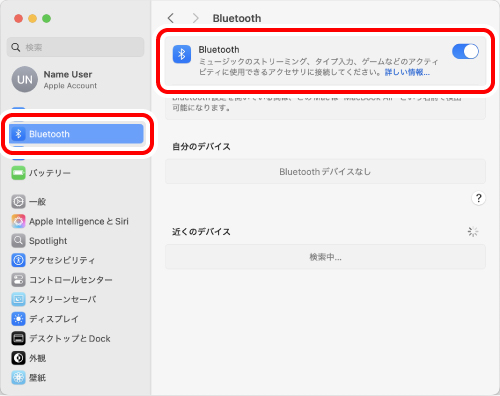Click the 壁紙 wallpaper icon
Screen dimensions: 500x396
(x=18, y=378)
